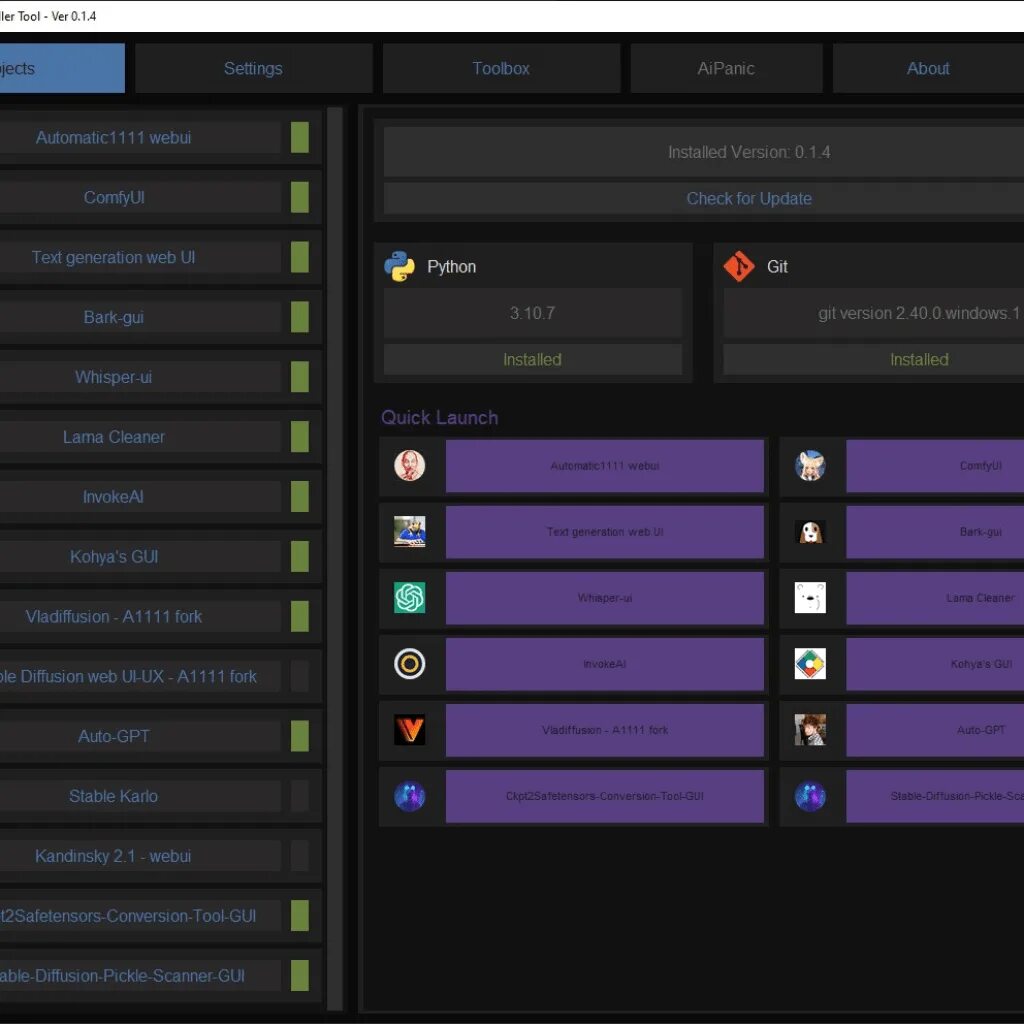Screen dimensions: 1024x1024
Task: Click the Git Installed status button
Action: click(874, 359)
